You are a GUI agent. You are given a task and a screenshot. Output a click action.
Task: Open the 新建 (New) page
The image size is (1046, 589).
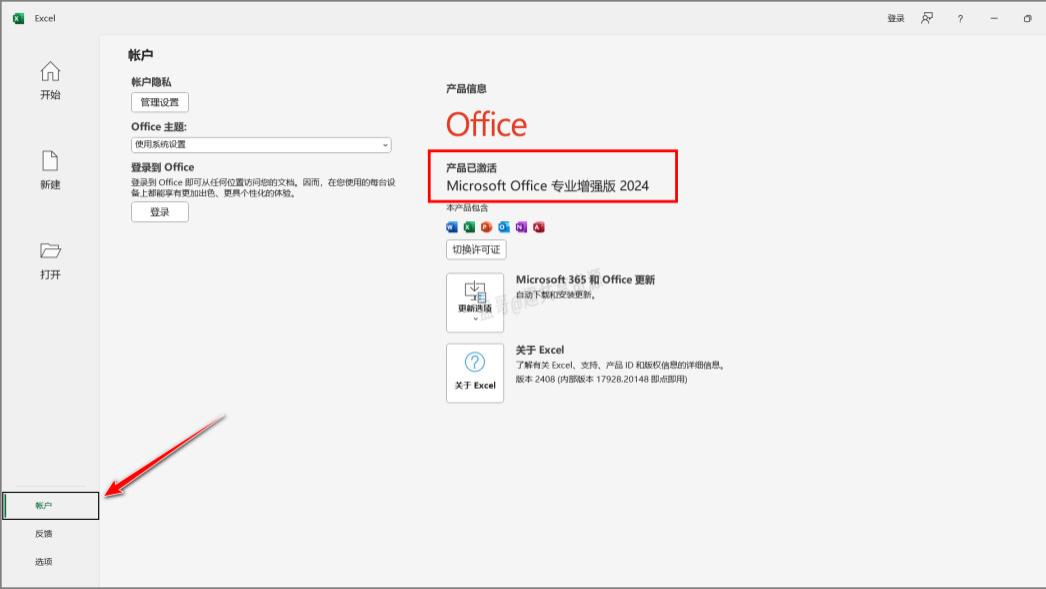point(50,170)
